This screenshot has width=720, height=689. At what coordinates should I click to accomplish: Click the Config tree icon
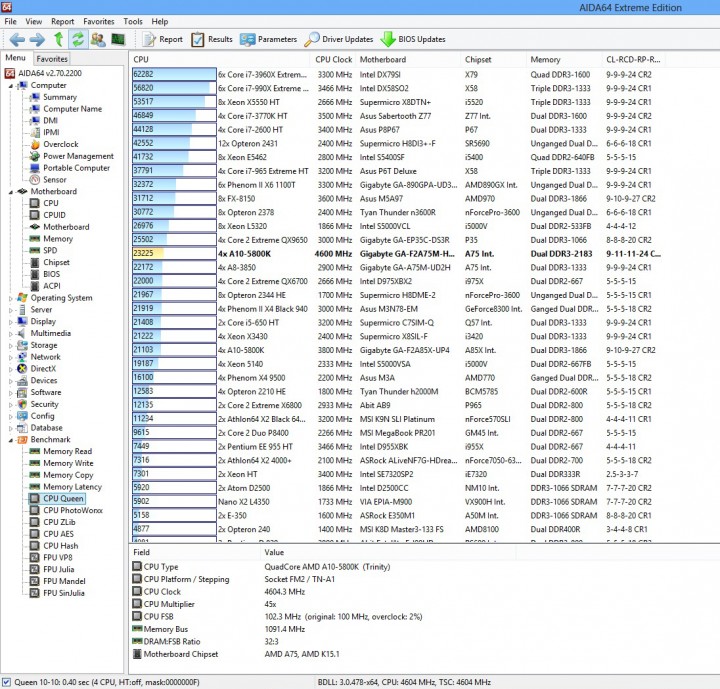(x=22, y=416)
